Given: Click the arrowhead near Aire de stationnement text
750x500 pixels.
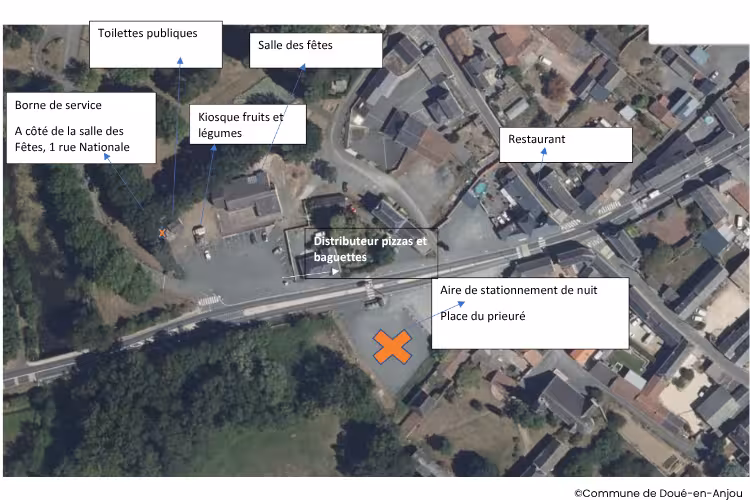Looking at the screenshot, I should coord(461,303).
